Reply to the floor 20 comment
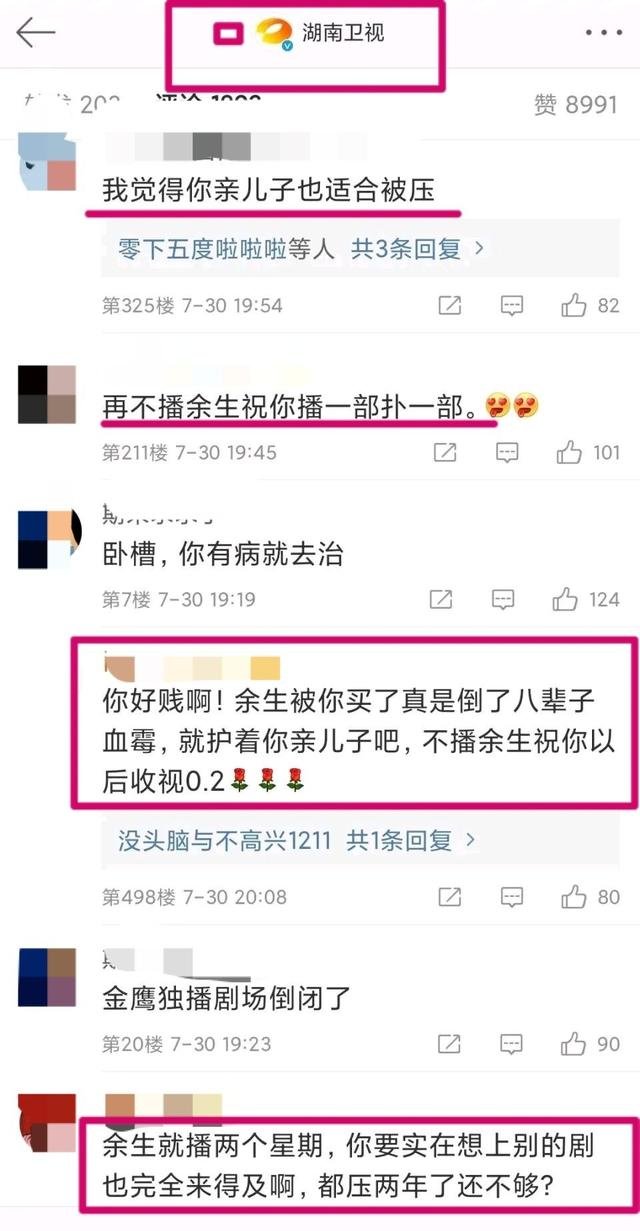The image size is (640, 1231). coord(512,1044)
